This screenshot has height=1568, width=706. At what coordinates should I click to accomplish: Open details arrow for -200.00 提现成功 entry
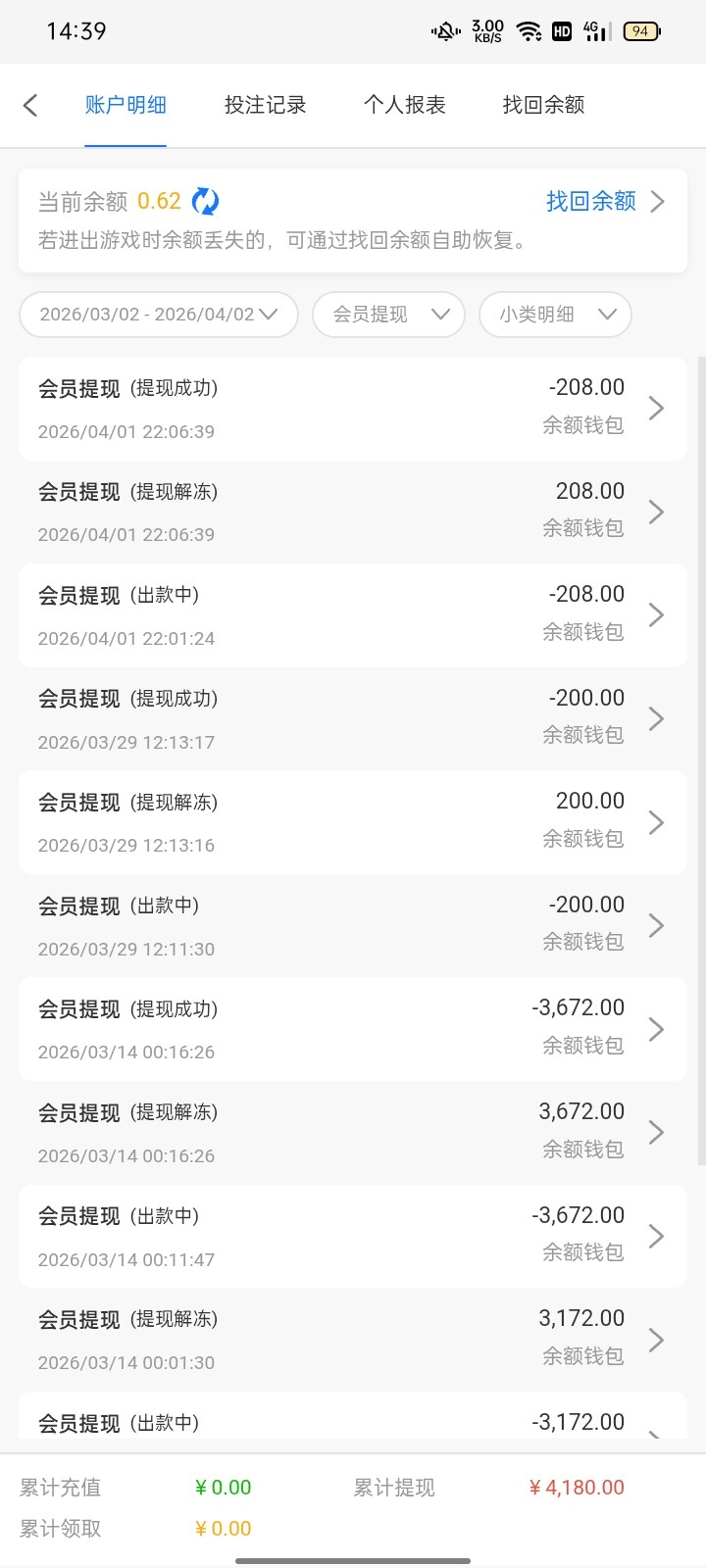[x=656, y=718]
